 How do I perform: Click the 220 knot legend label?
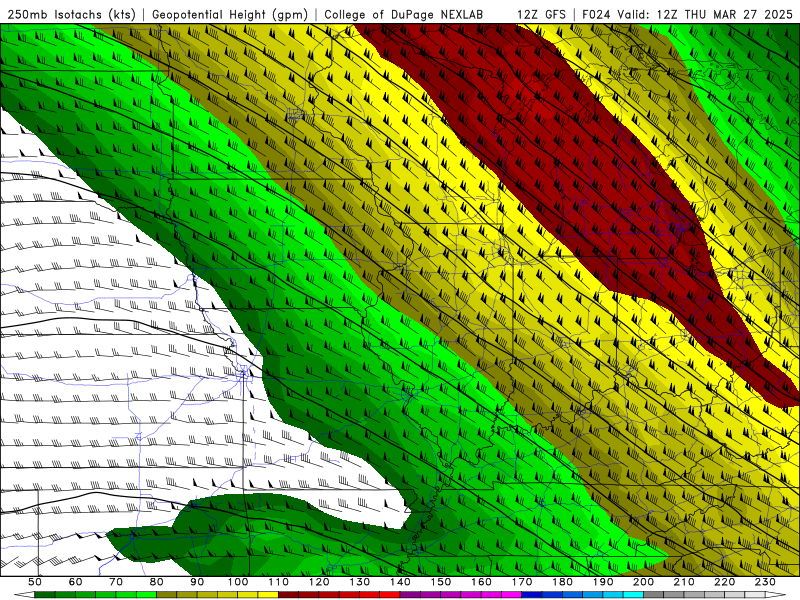click(725, 582)
